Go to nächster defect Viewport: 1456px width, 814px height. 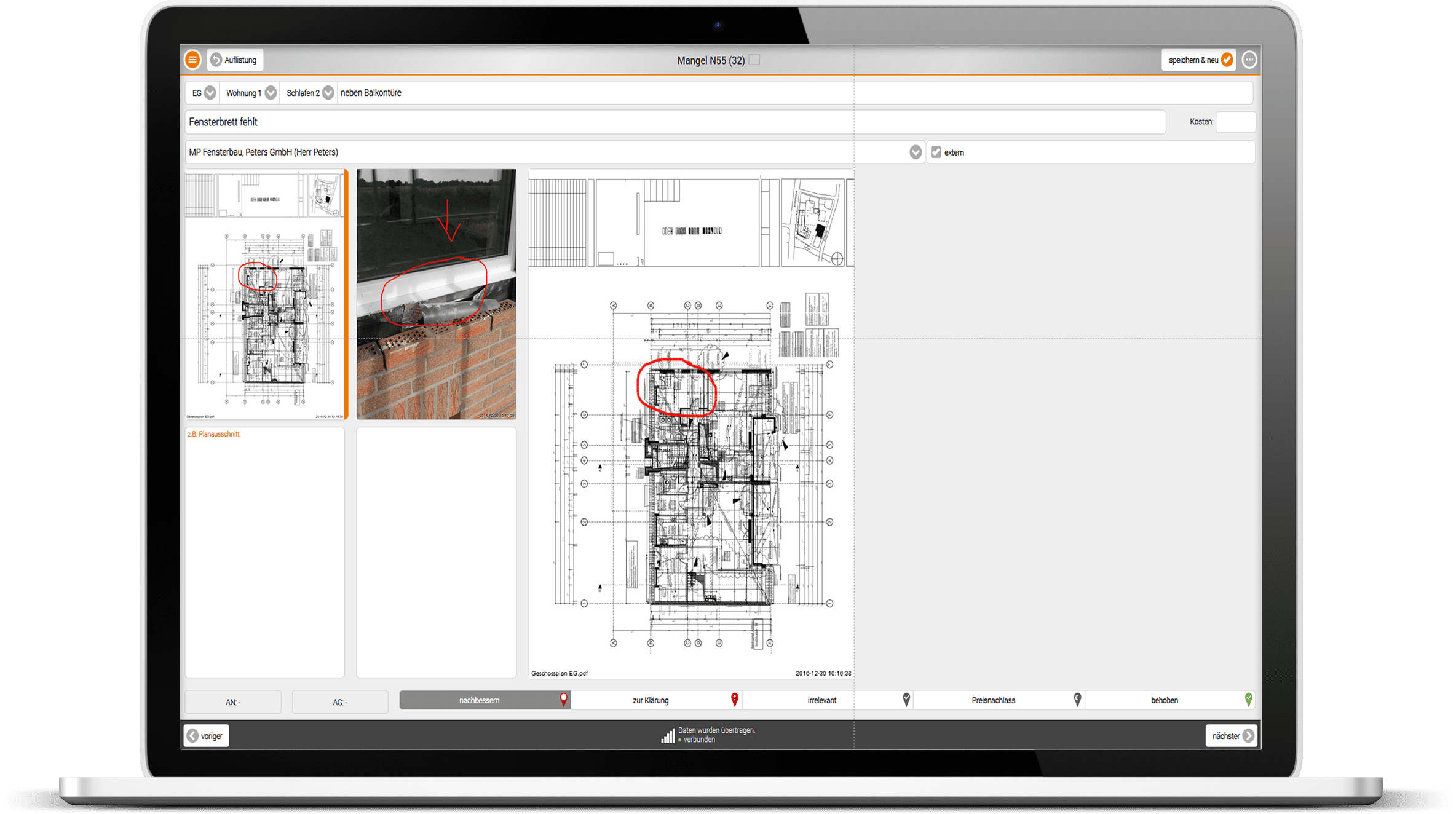coord(1232,736)
